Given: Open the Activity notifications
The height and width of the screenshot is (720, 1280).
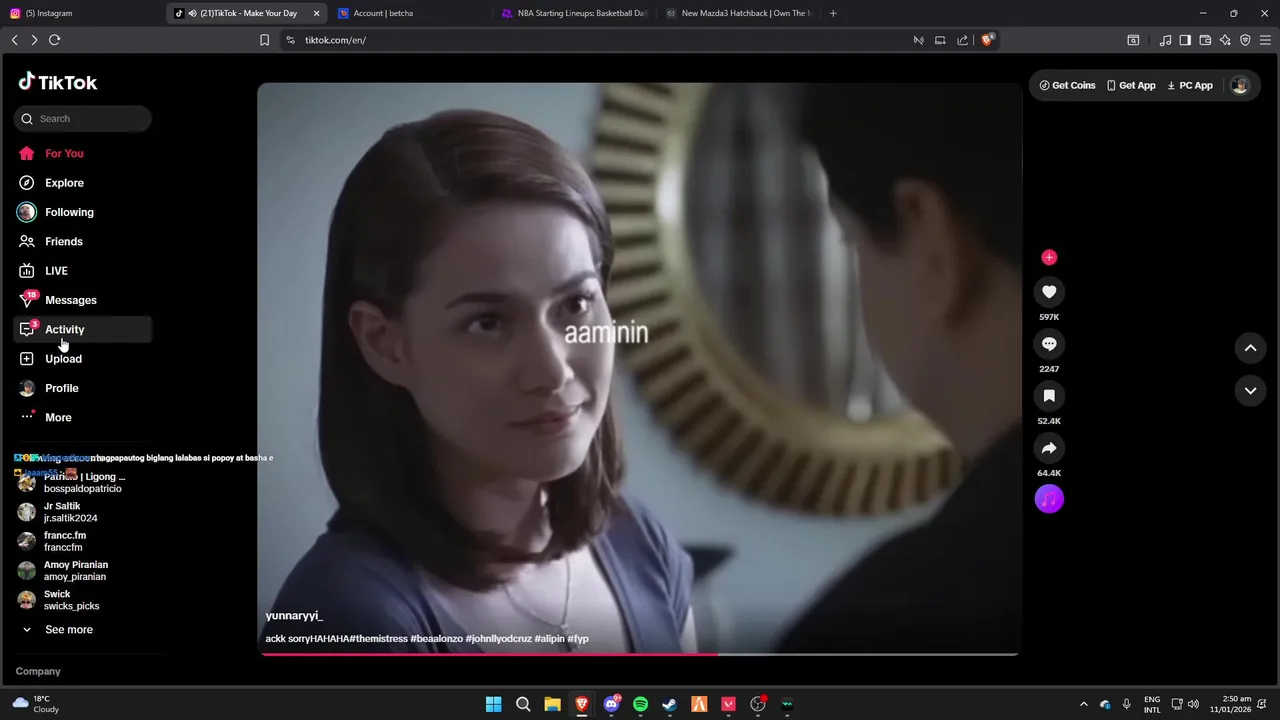Looking at the screenshot, I should 82,329.
